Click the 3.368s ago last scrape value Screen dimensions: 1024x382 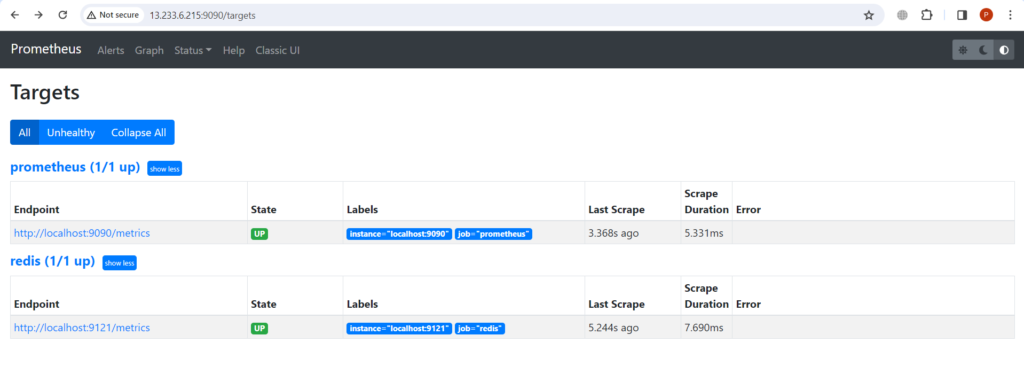[x=613, y=233]
